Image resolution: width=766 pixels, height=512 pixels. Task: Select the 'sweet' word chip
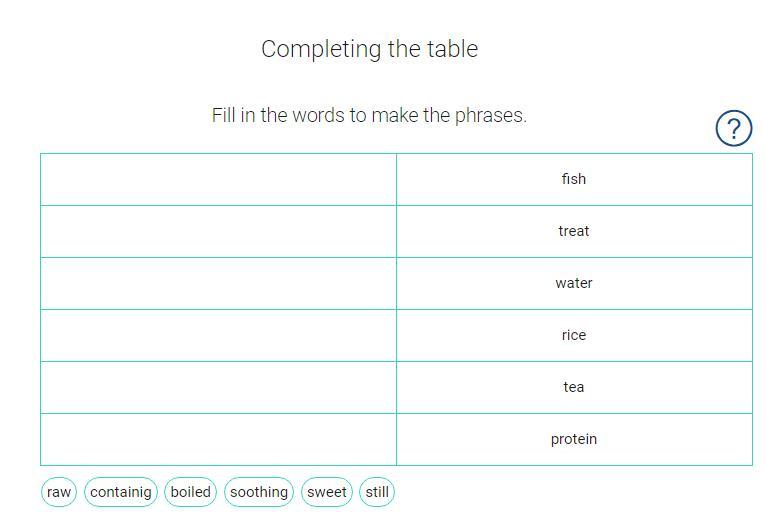click(x=326, y=492)
